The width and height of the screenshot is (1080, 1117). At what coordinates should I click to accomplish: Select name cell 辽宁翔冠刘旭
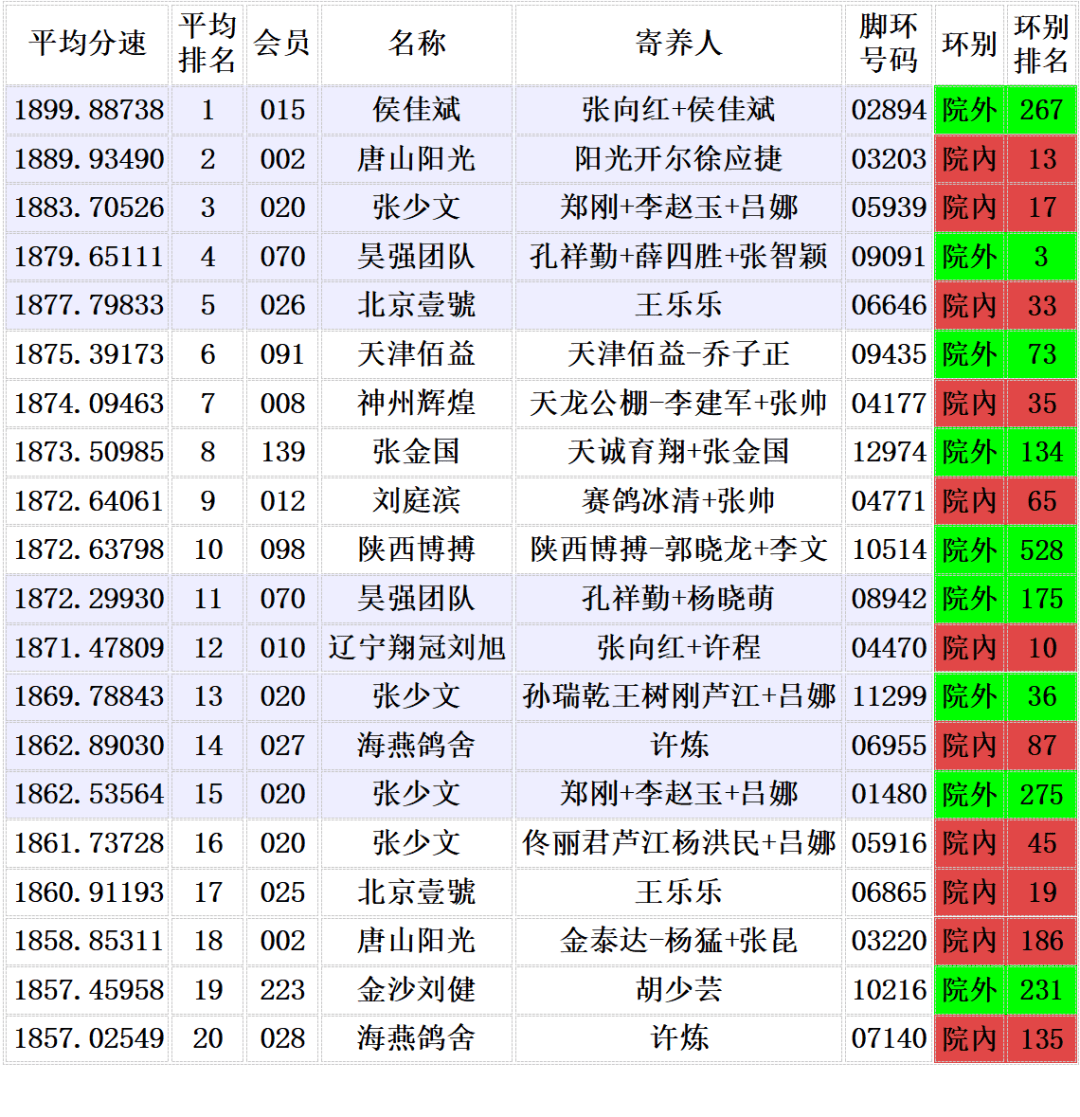point(417,648)
